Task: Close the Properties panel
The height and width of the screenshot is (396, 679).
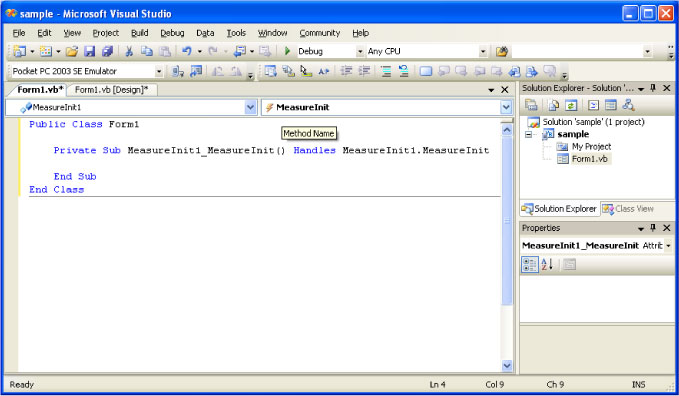Action: (x=667, y=228)
